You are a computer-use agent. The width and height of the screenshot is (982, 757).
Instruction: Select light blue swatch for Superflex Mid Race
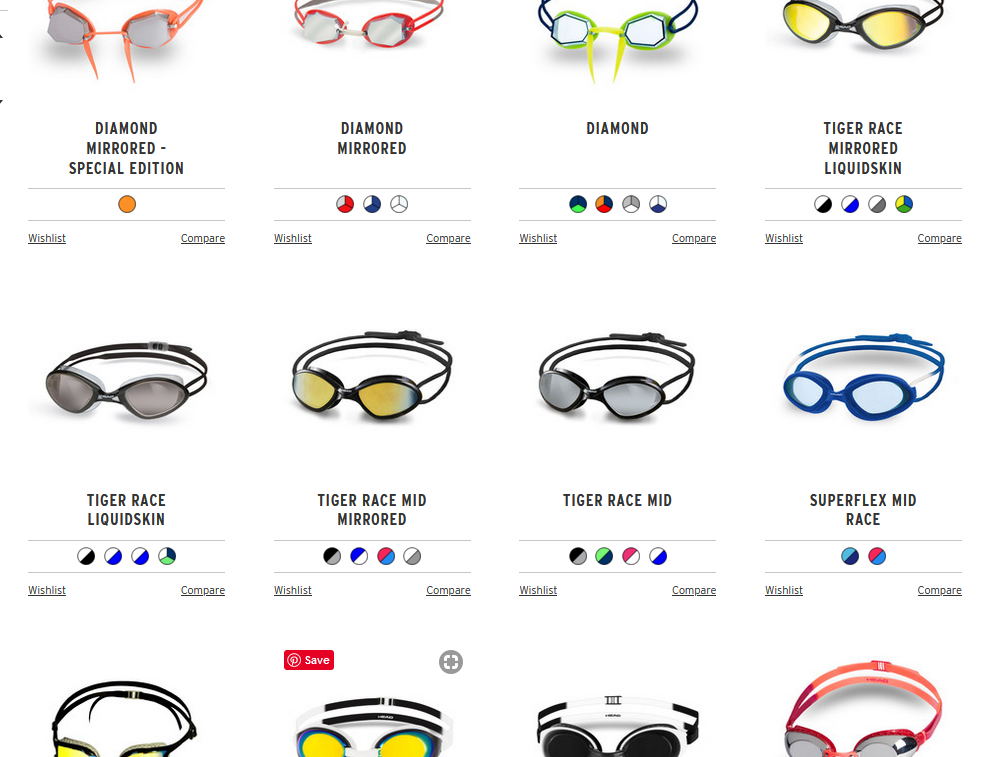click(x=850, y=556)
